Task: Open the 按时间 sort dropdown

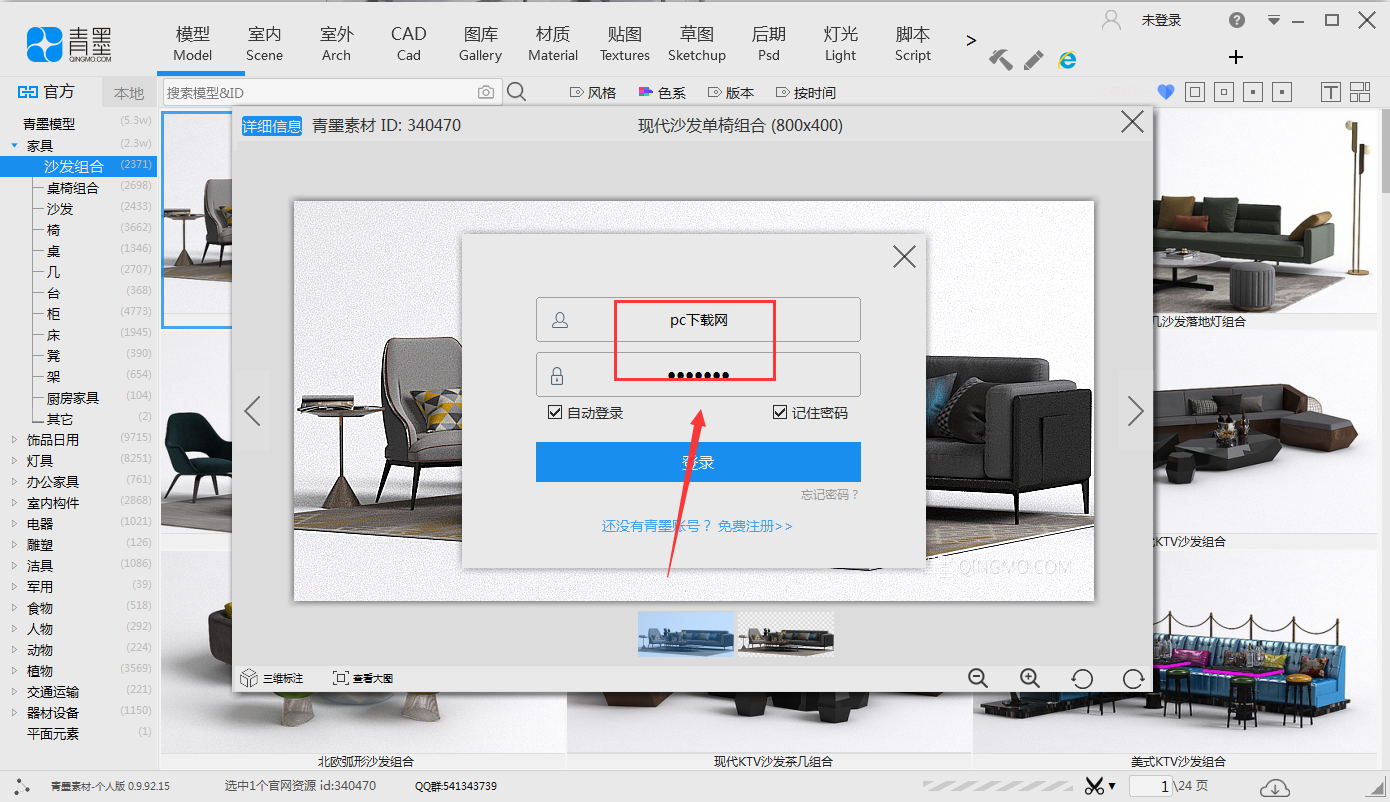Action: pos(806,92)
